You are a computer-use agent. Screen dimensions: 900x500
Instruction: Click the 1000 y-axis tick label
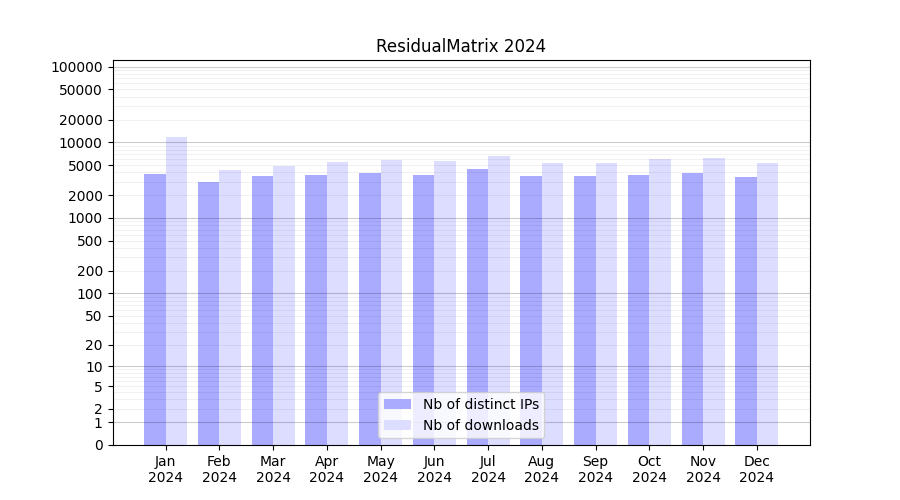[x=88, y=218]
